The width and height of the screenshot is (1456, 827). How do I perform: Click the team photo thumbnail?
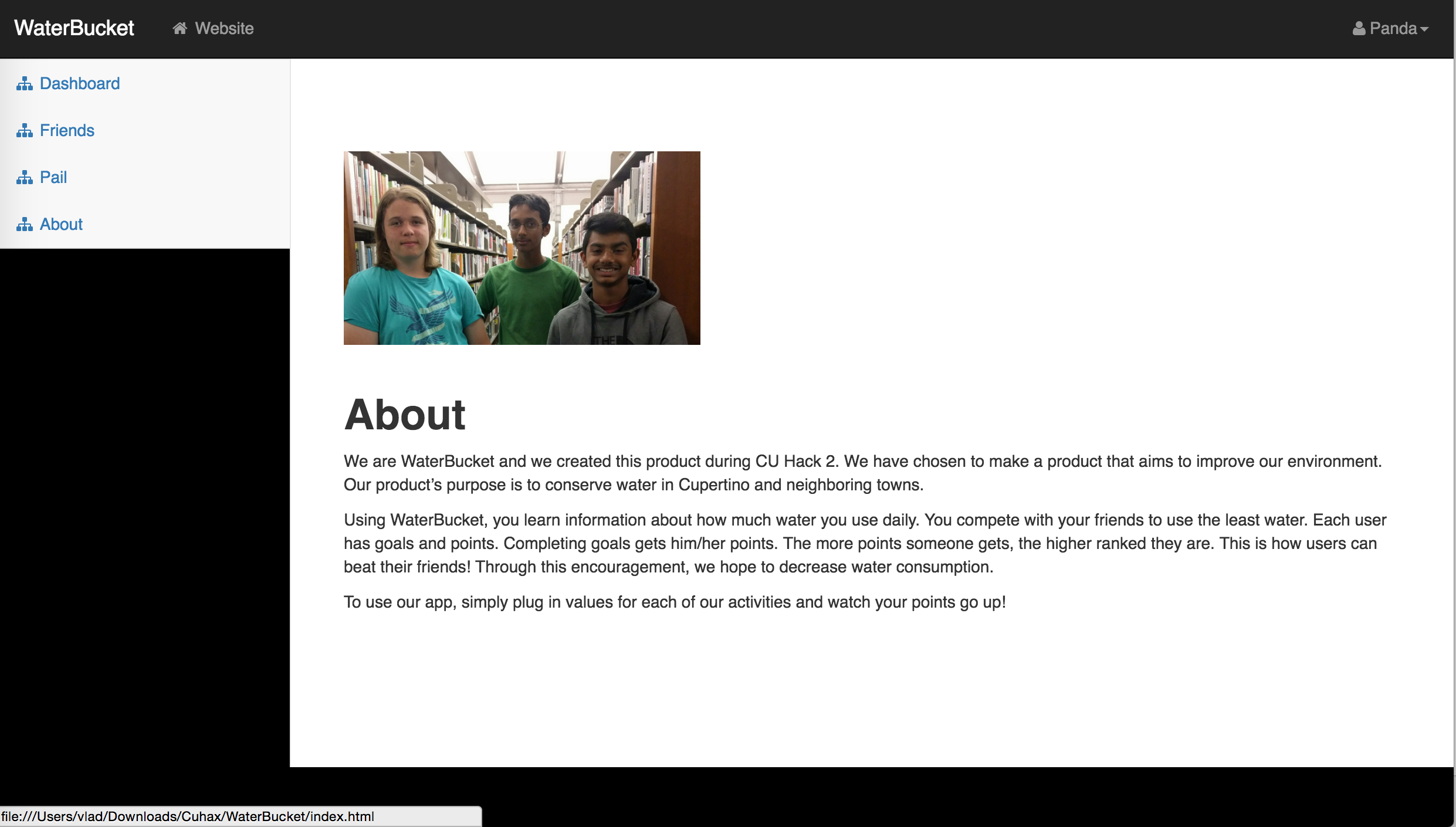pyautogui.click(x=522, y=248)
